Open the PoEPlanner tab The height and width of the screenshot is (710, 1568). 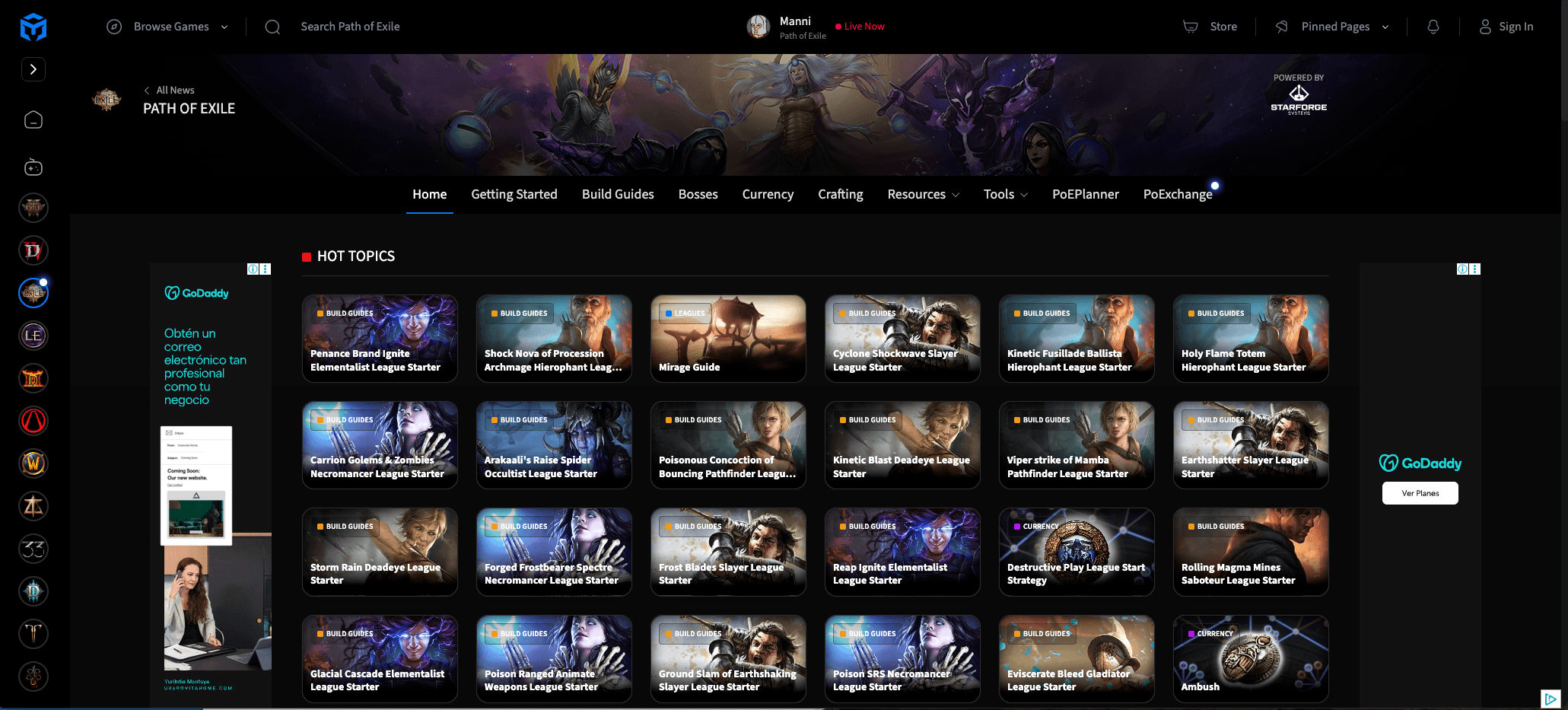click(x=1086, y=194)
